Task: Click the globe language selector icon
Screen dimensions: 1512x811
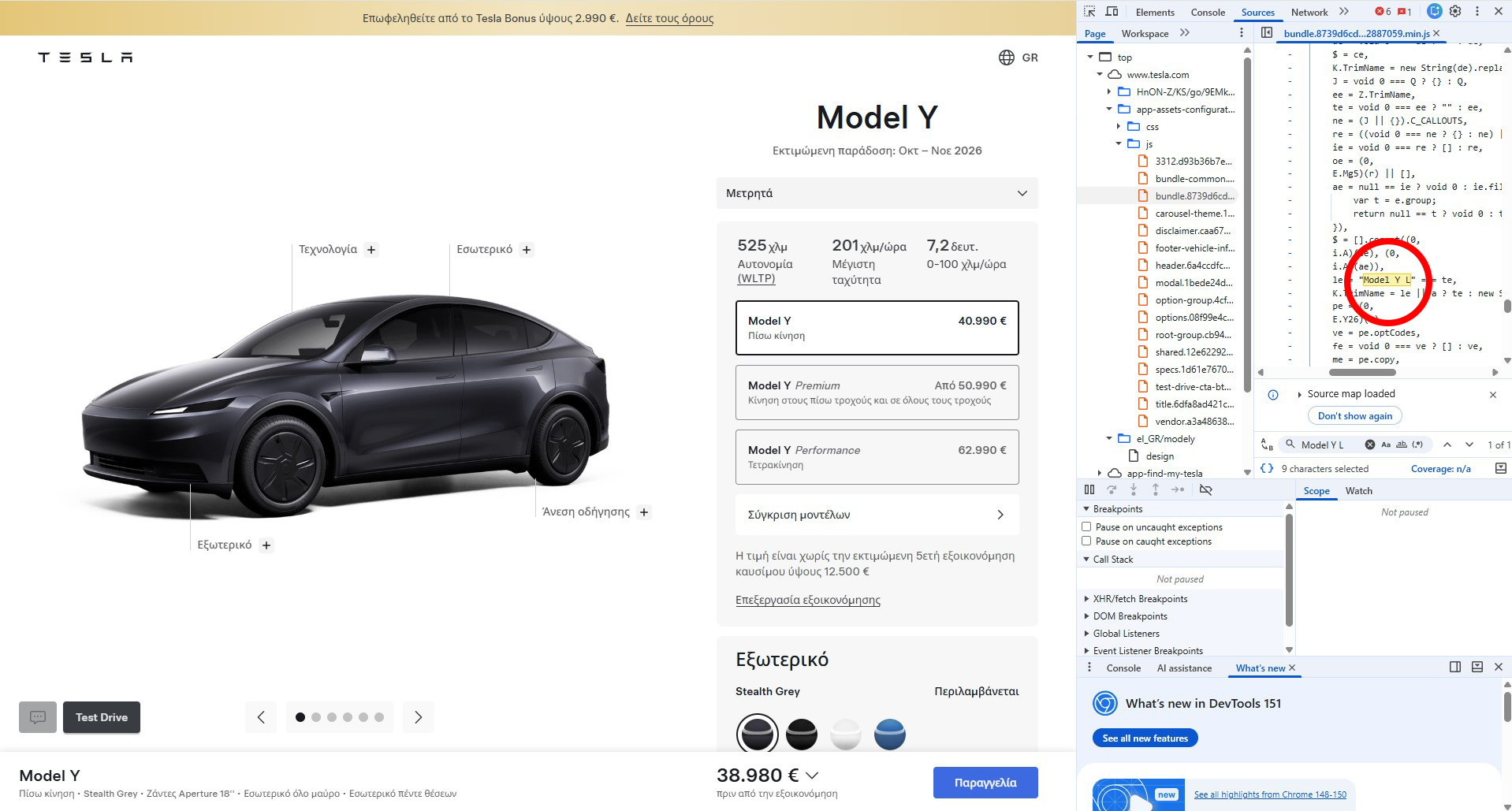Action: coord(1007,58)
